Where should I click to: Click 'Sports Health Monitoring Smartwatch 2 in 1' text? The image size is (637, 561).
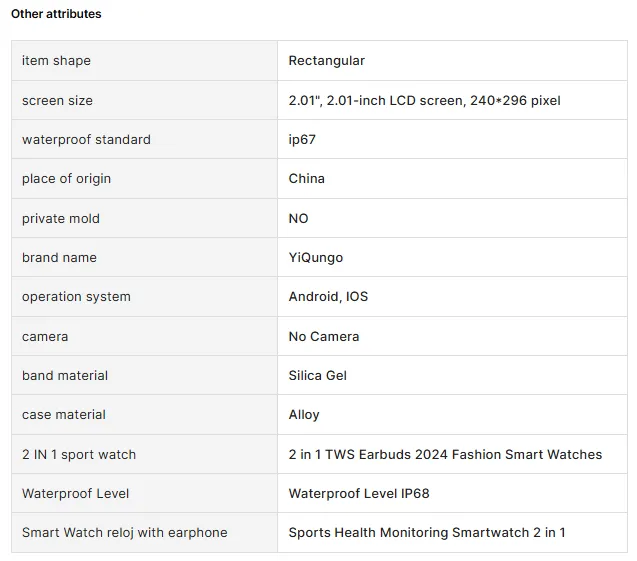coord(426,533)
